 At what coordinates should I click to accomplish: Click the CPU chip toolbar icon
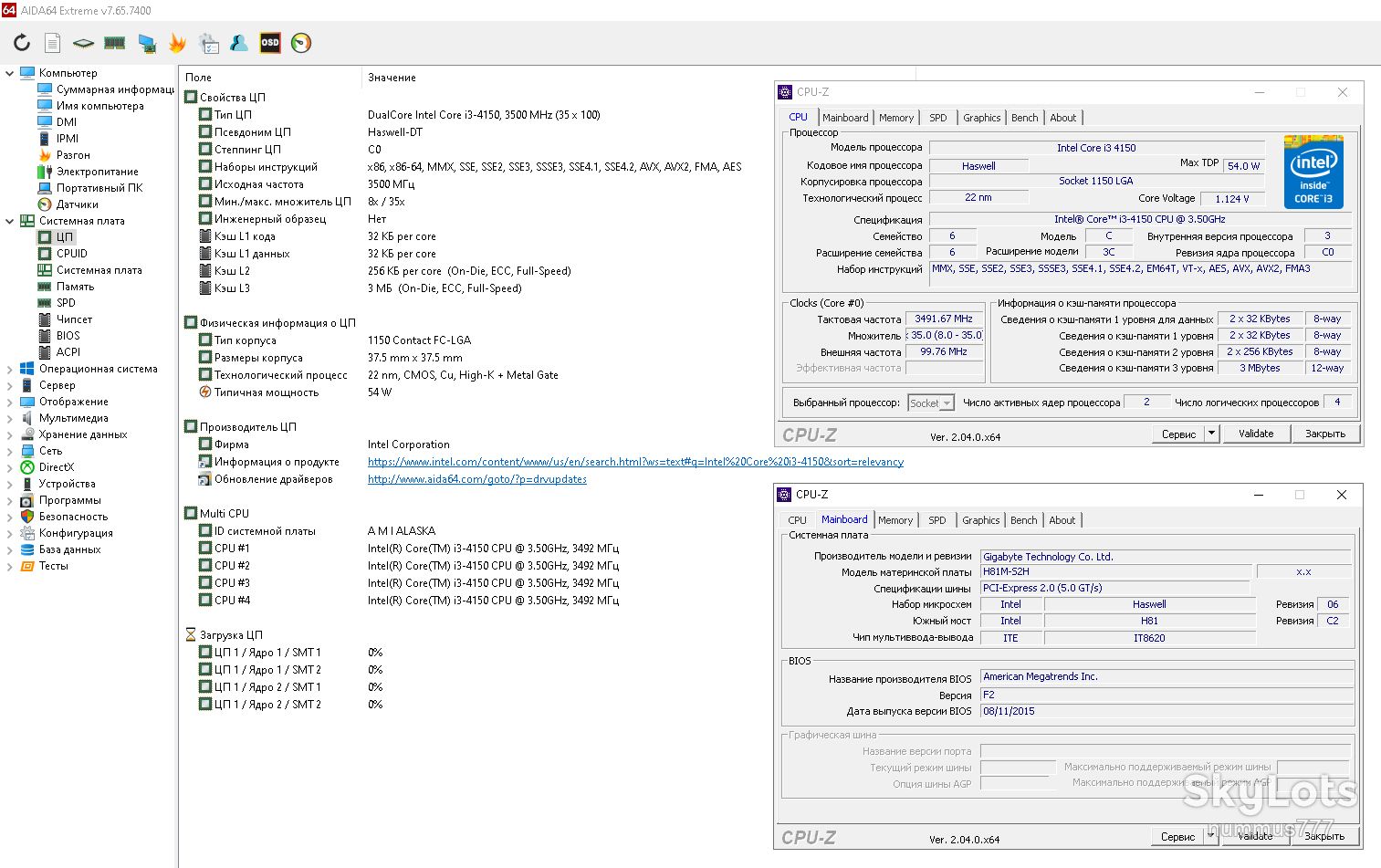pos(83,43)
